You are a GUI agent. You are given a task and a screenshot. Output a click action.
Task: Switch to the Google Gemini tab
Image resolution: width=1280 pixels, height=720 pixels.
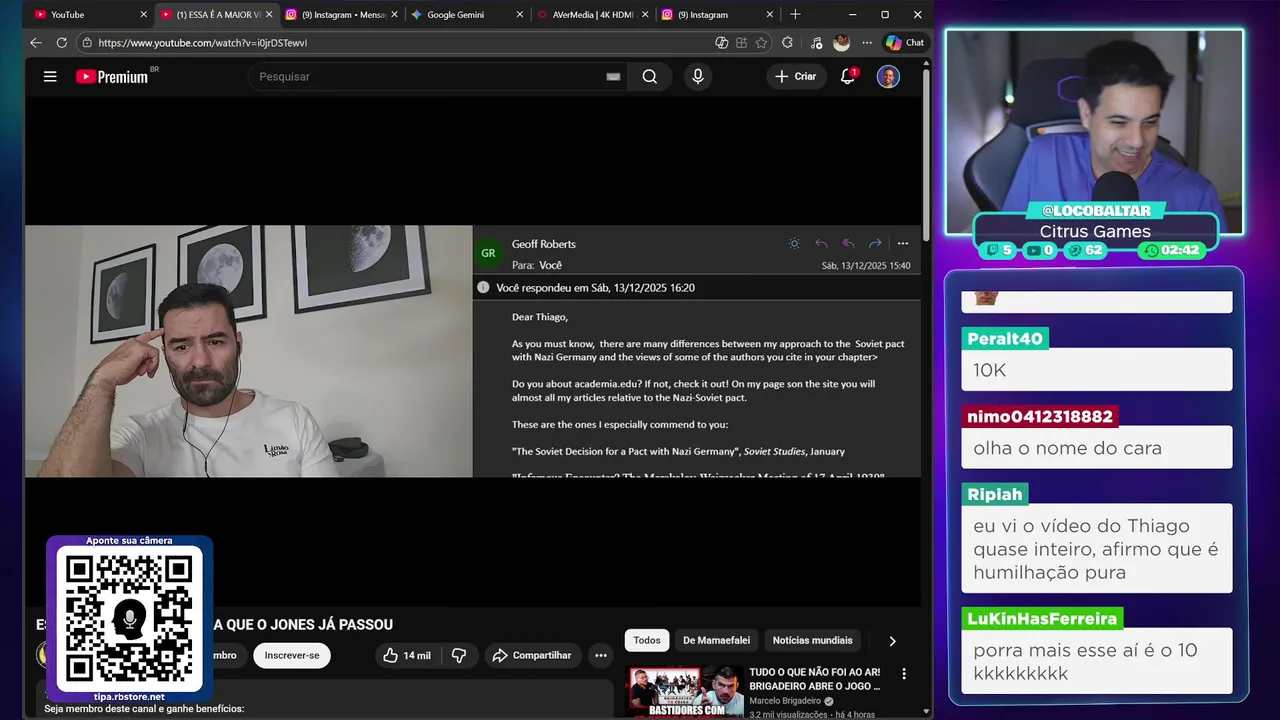pyautogui.click(x=465, y=15)
